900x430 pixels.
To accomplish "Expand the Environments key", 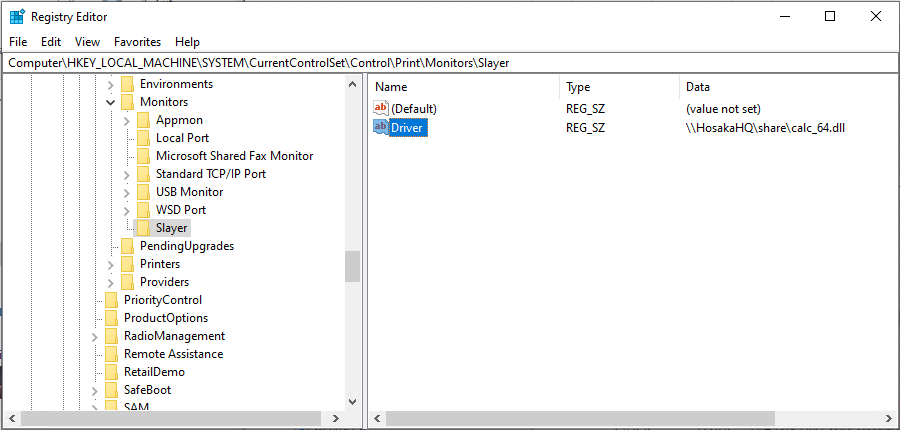I will 111,84.
